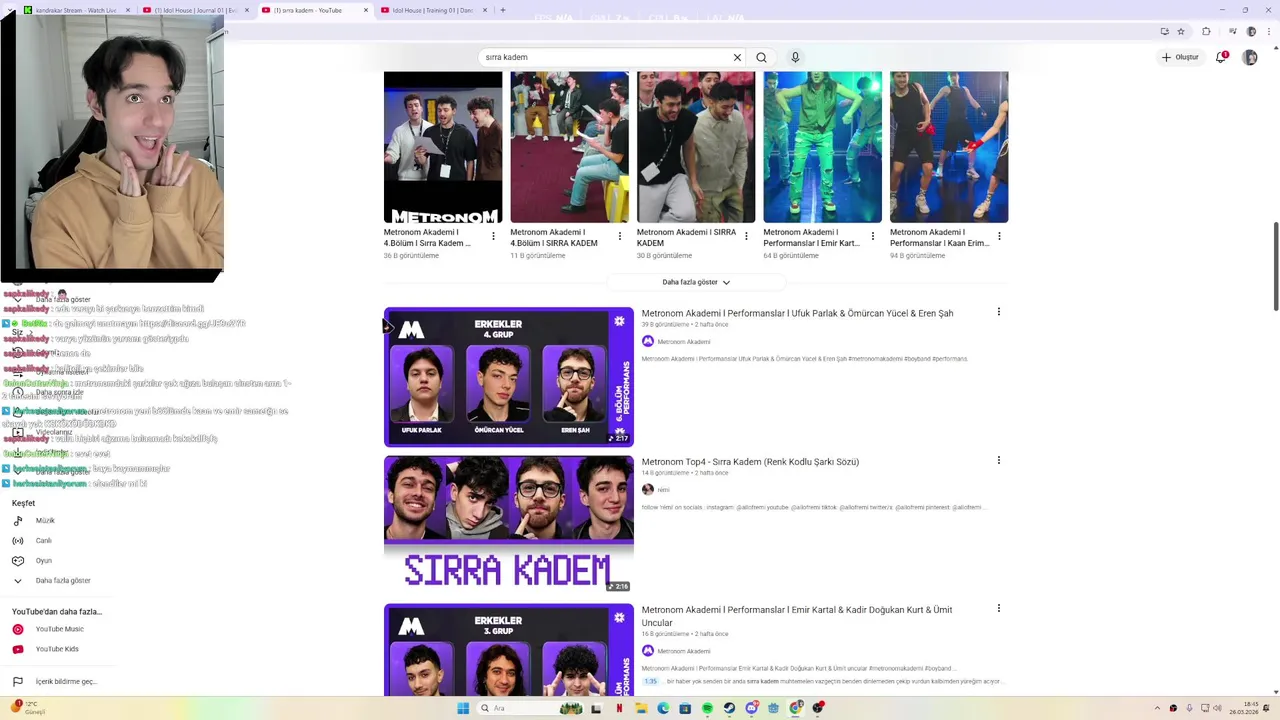Jump to 1:35 timestamp chip in third result
1280x720 pixels.
651,682
